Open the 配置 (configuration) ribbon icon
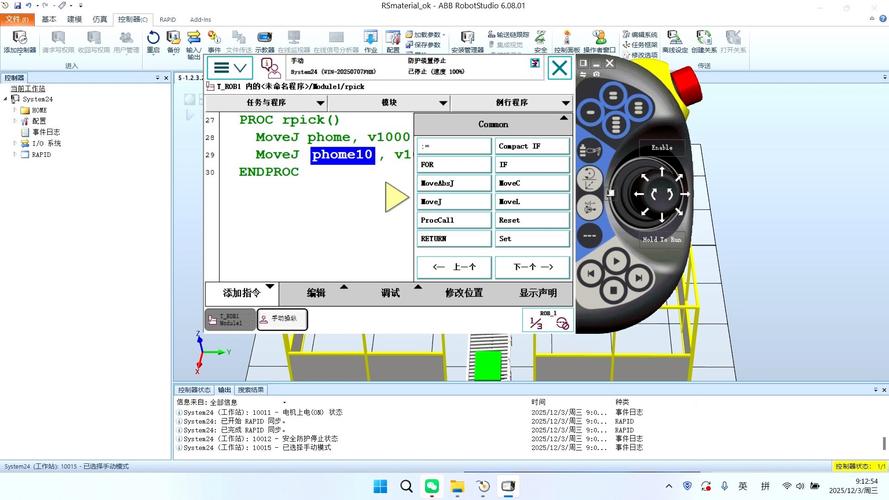 pos(393,41)
